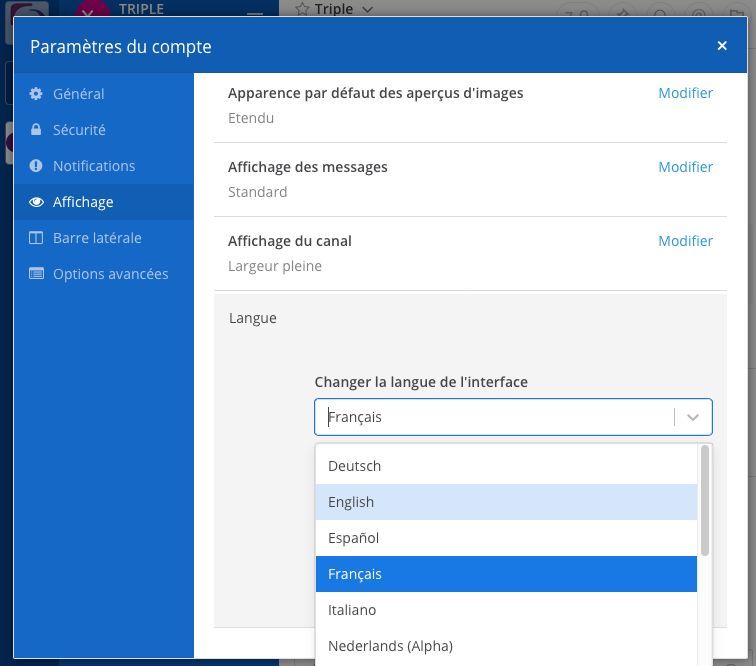The width and height of the screenshot is (756, 666).
Task: Toggle the language dropdown chevron arrow
Action: click(x=693, y=417)
